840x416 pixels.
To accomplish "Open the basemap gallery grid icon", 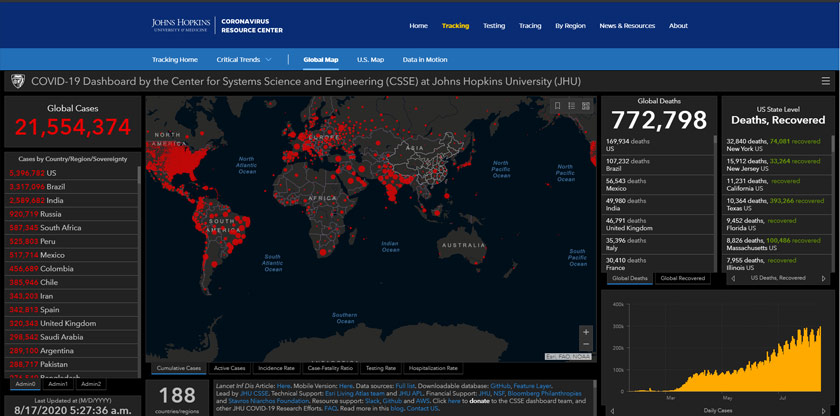I will 586,106.
